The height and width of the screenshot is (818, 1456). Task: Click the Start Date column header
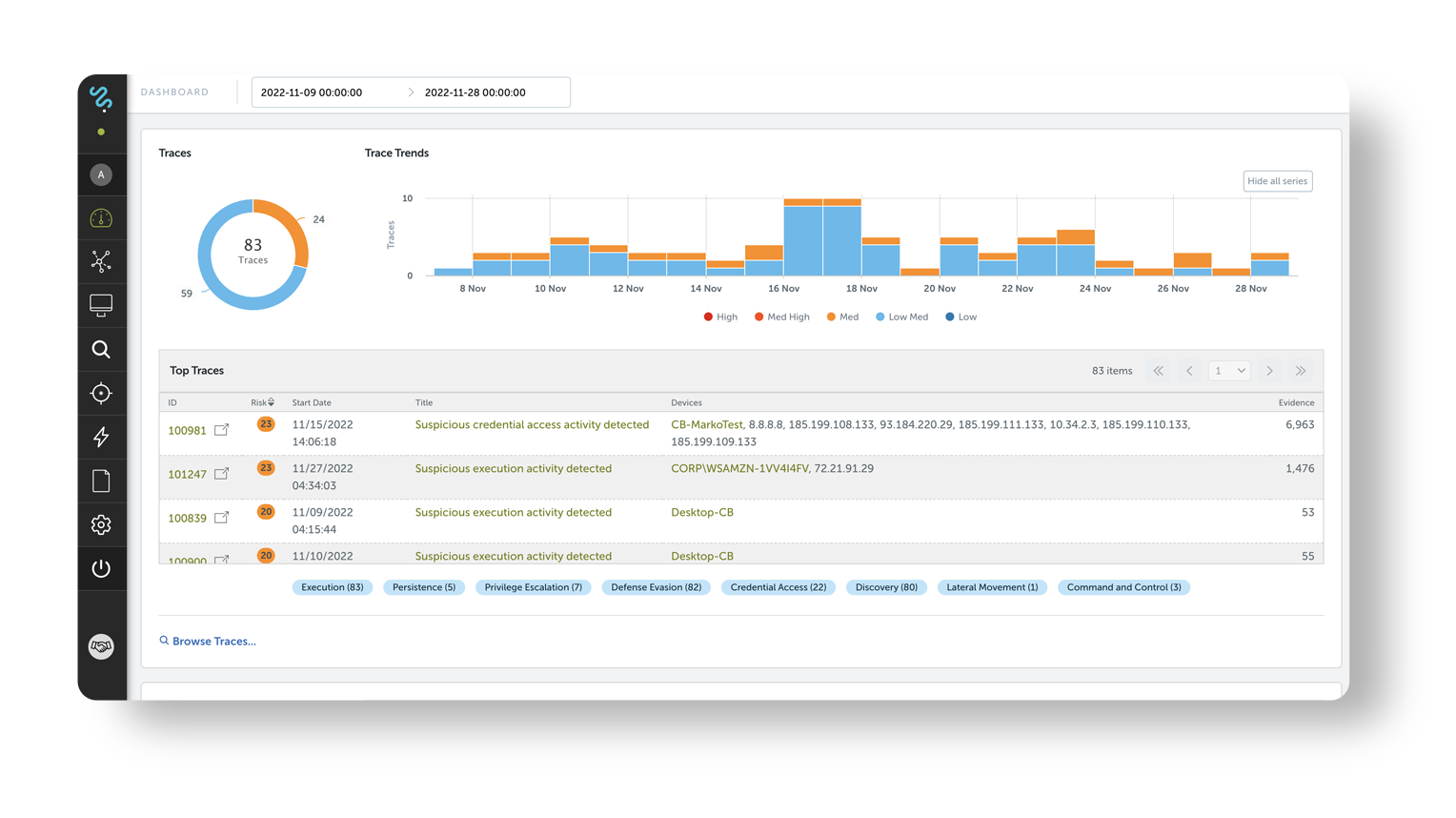[x=312, y=402]
